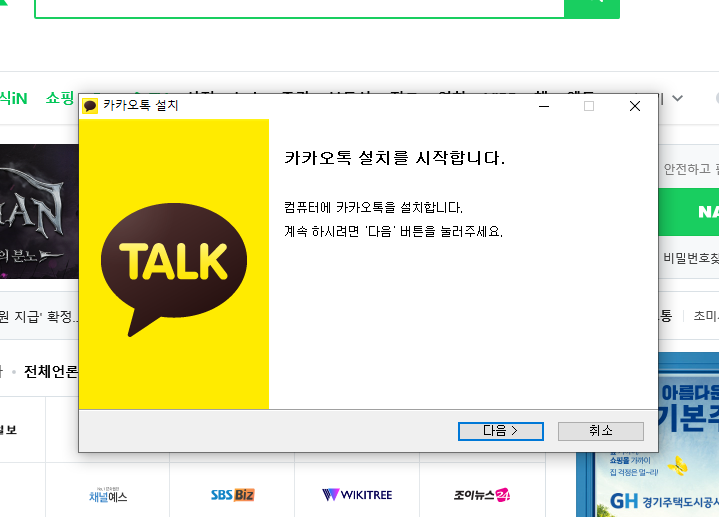Viewport: 719px width, 517px height.
Task: Click 비밀번호찾기 link on Naver page
Action: pyautogui.click(x=691, y=258)
